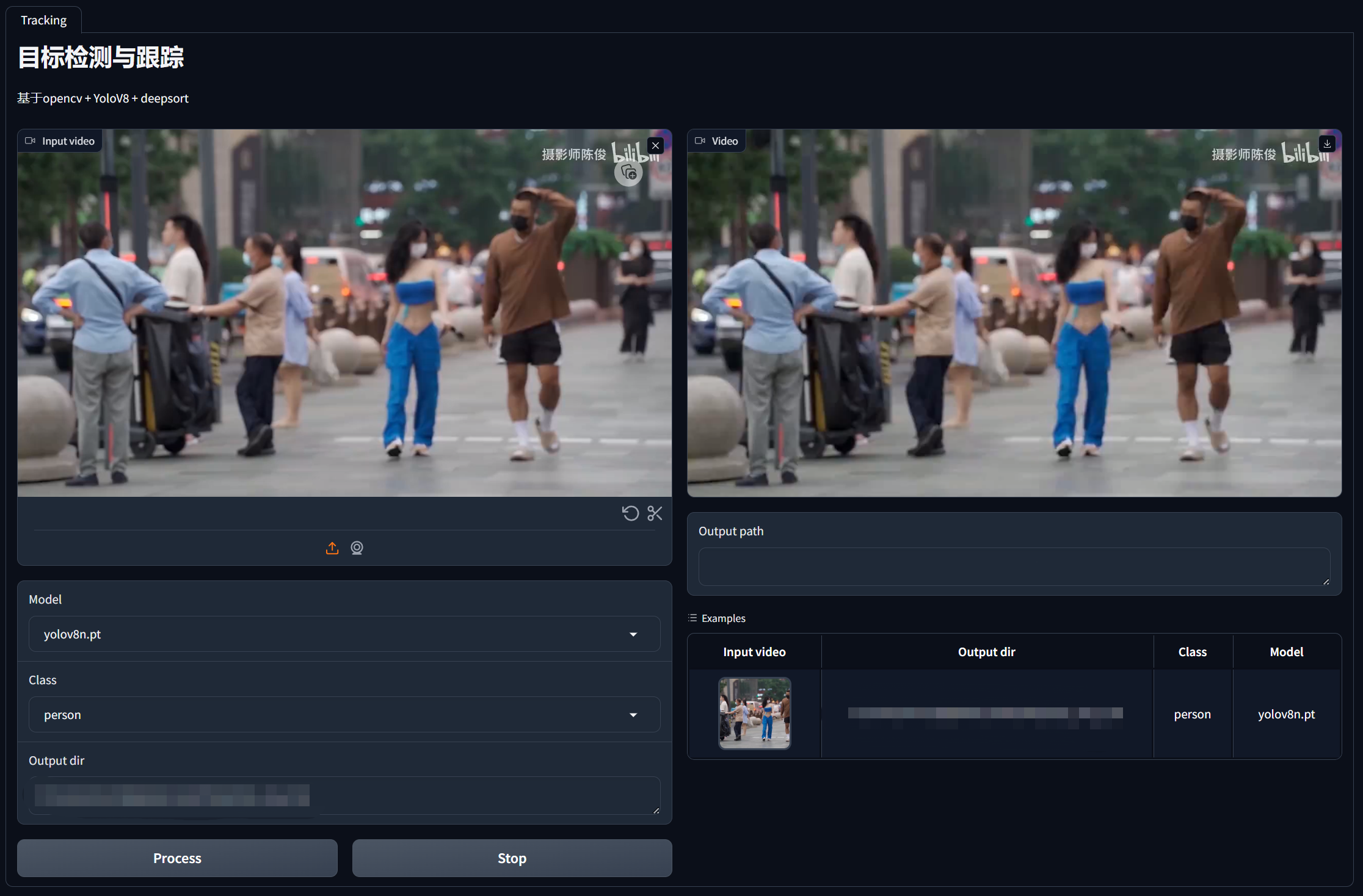Click the output Video label camera icon

pyautogui.click(x=700, y=141)
